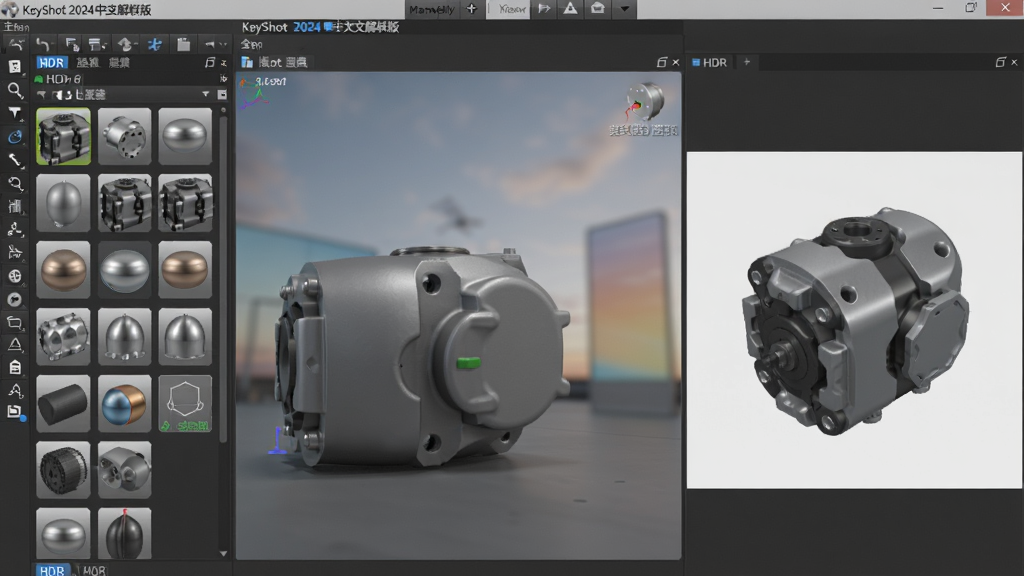
Task: Click the clipboard paste icon in top toolbar
Action: point(184,44)
